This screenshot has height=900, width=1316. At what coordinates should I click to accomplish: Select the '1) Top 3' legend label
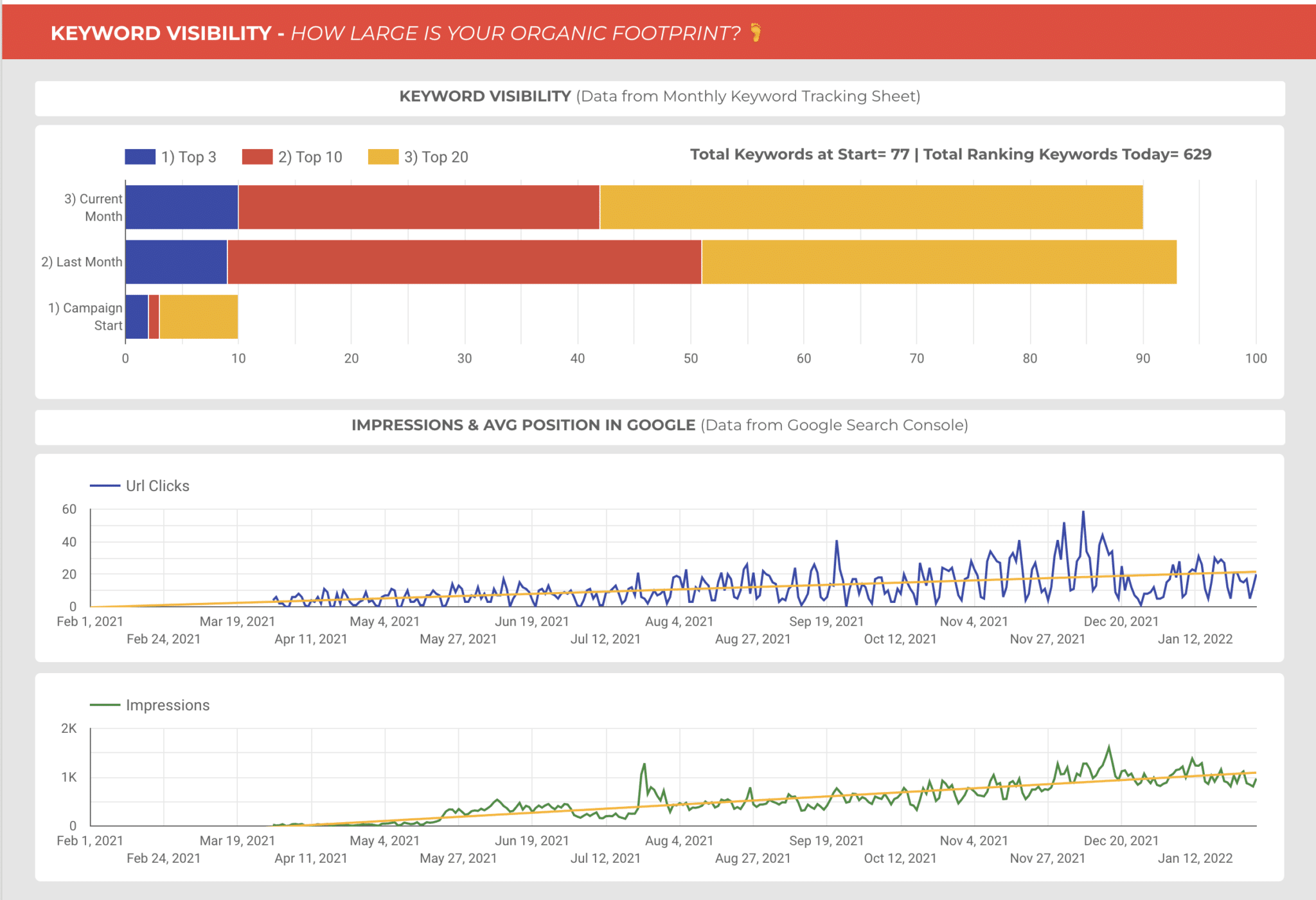pos(188,157)
